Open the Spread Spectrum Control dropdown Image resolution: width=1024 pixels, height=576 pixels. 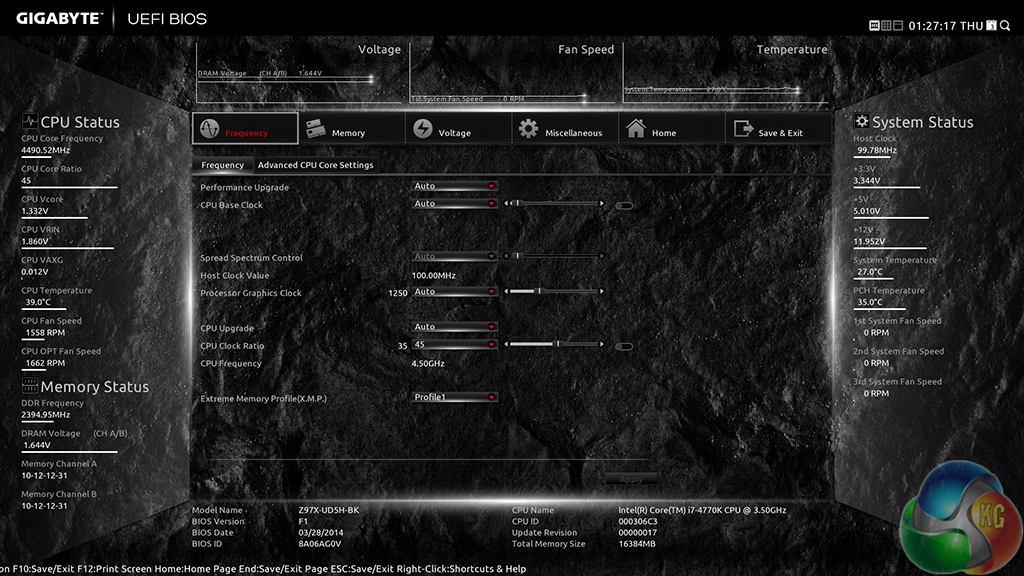[455, 257]
